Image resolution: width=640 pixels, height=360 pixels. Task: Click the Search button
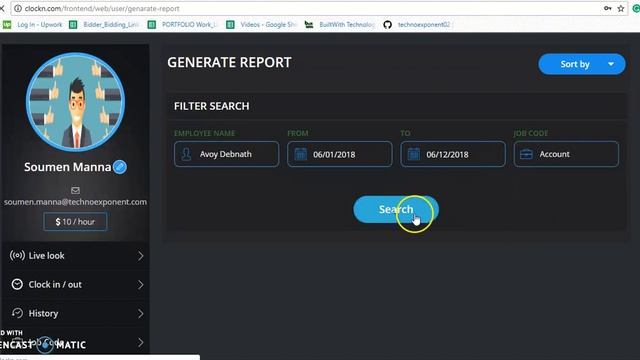point(396,209)
